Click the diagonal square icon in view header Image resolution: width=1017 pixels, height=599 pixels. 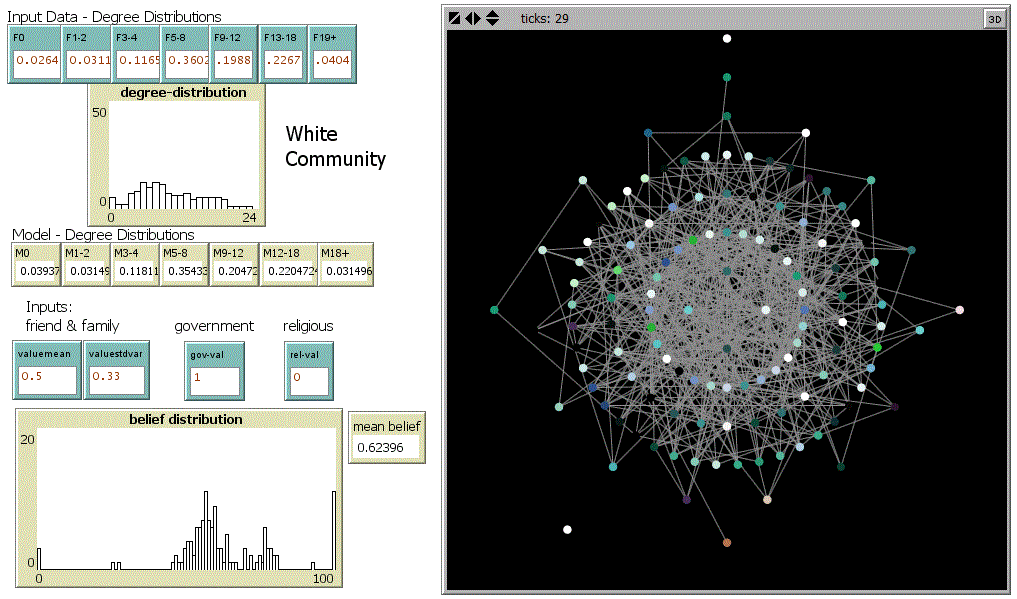pos(455,18)
